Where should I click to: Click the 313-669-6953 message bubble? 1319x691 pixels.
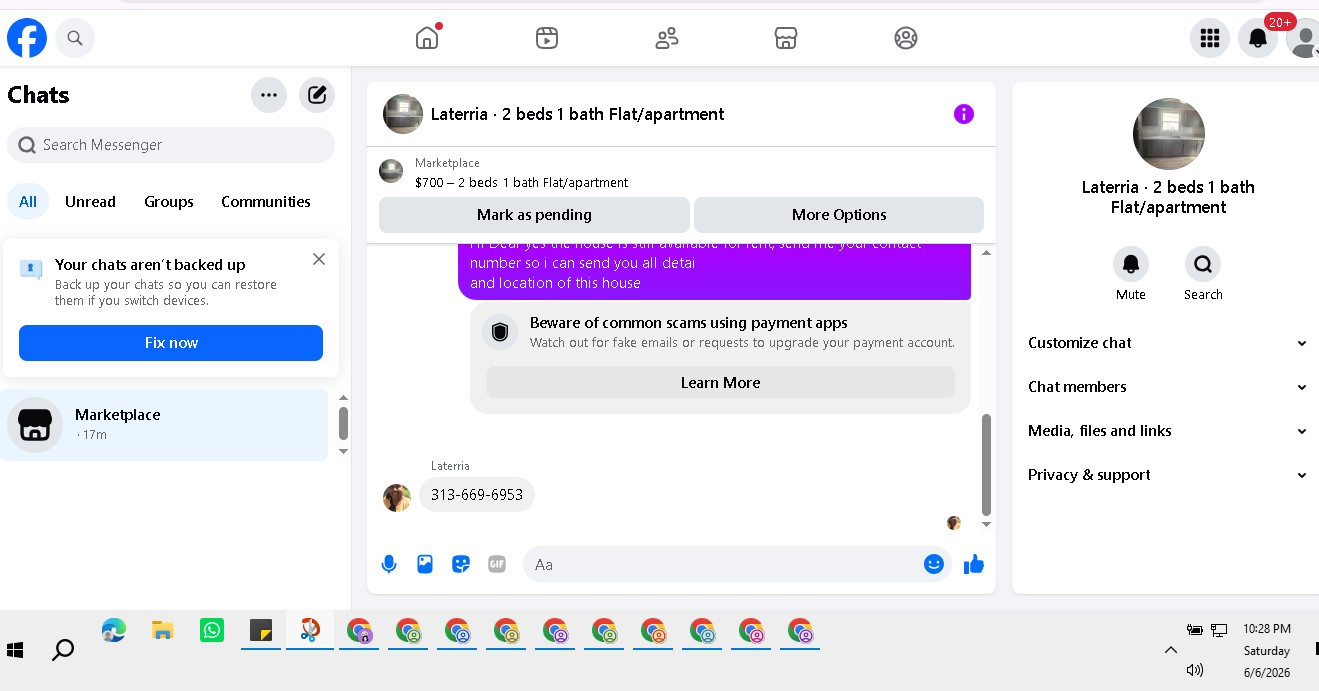pos(477,495)
